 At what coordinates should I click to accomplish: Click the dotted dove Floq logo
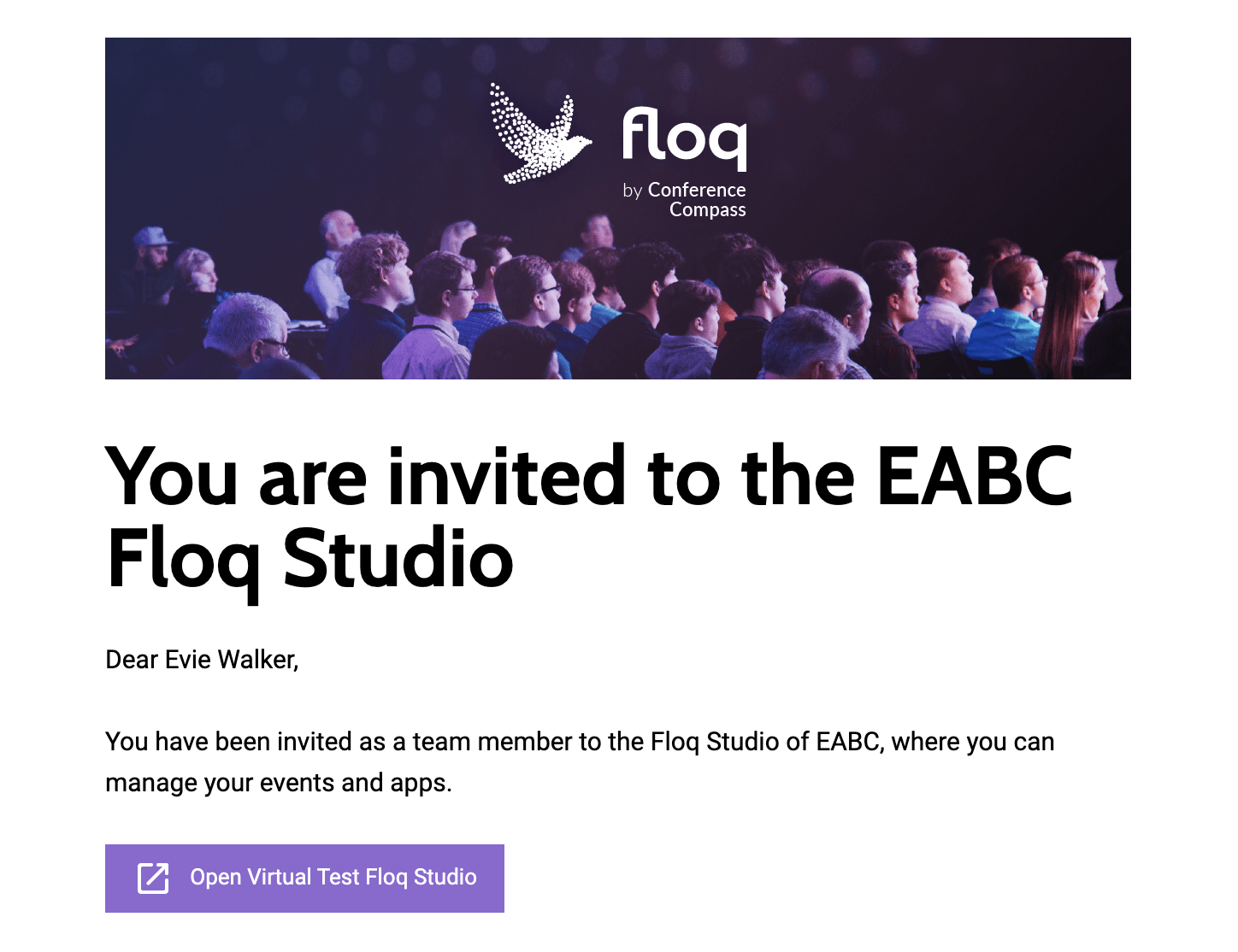(539, 133)
